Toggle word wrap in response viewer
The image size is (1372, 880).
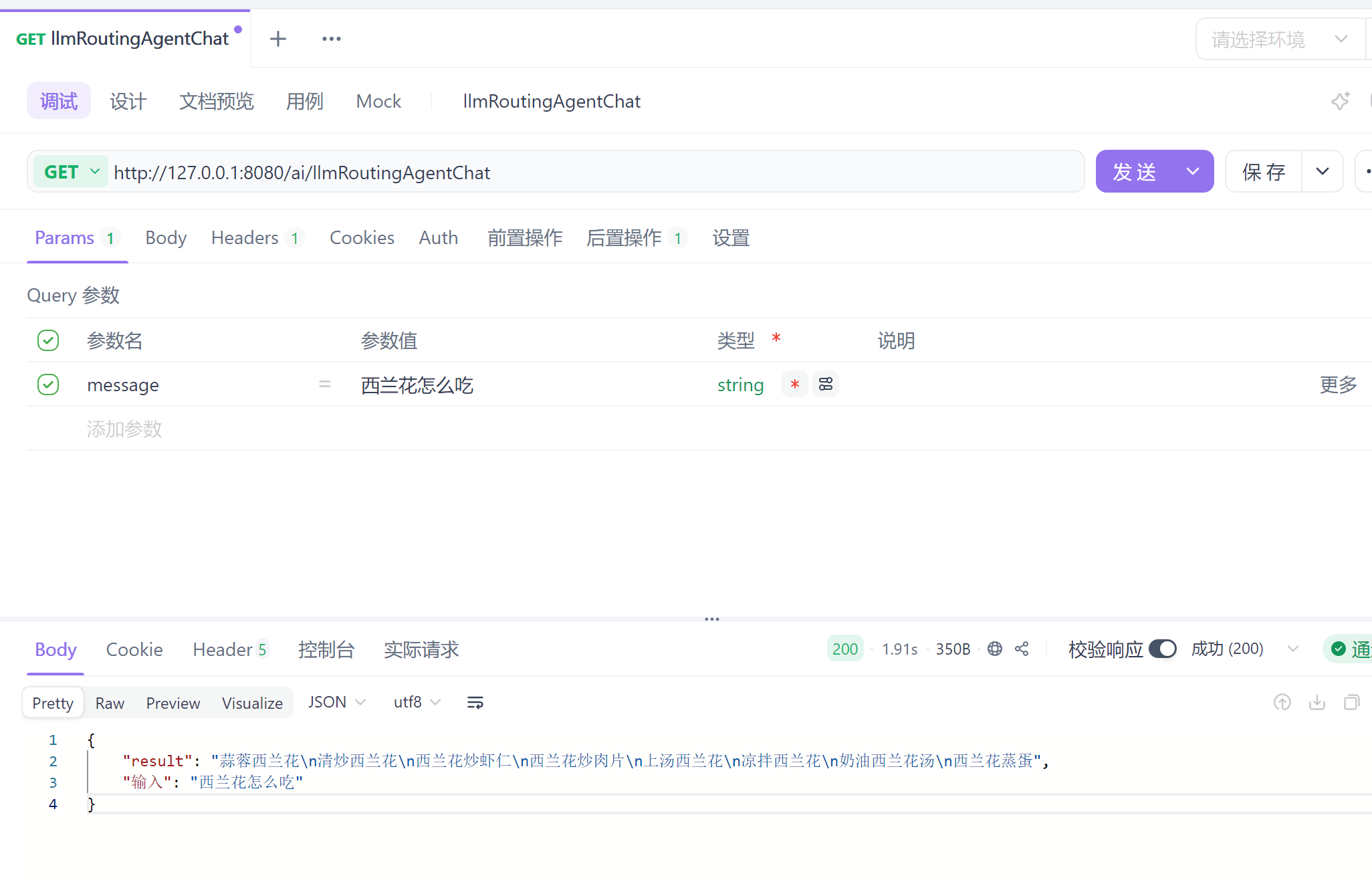click(475, 702)
